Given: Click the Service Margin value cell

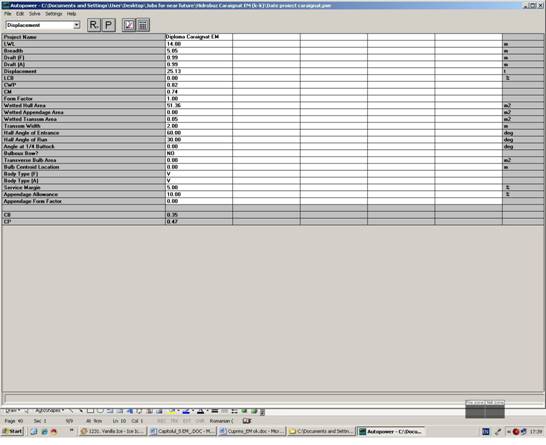Looking at the screenshot, I should coord(199,187).
